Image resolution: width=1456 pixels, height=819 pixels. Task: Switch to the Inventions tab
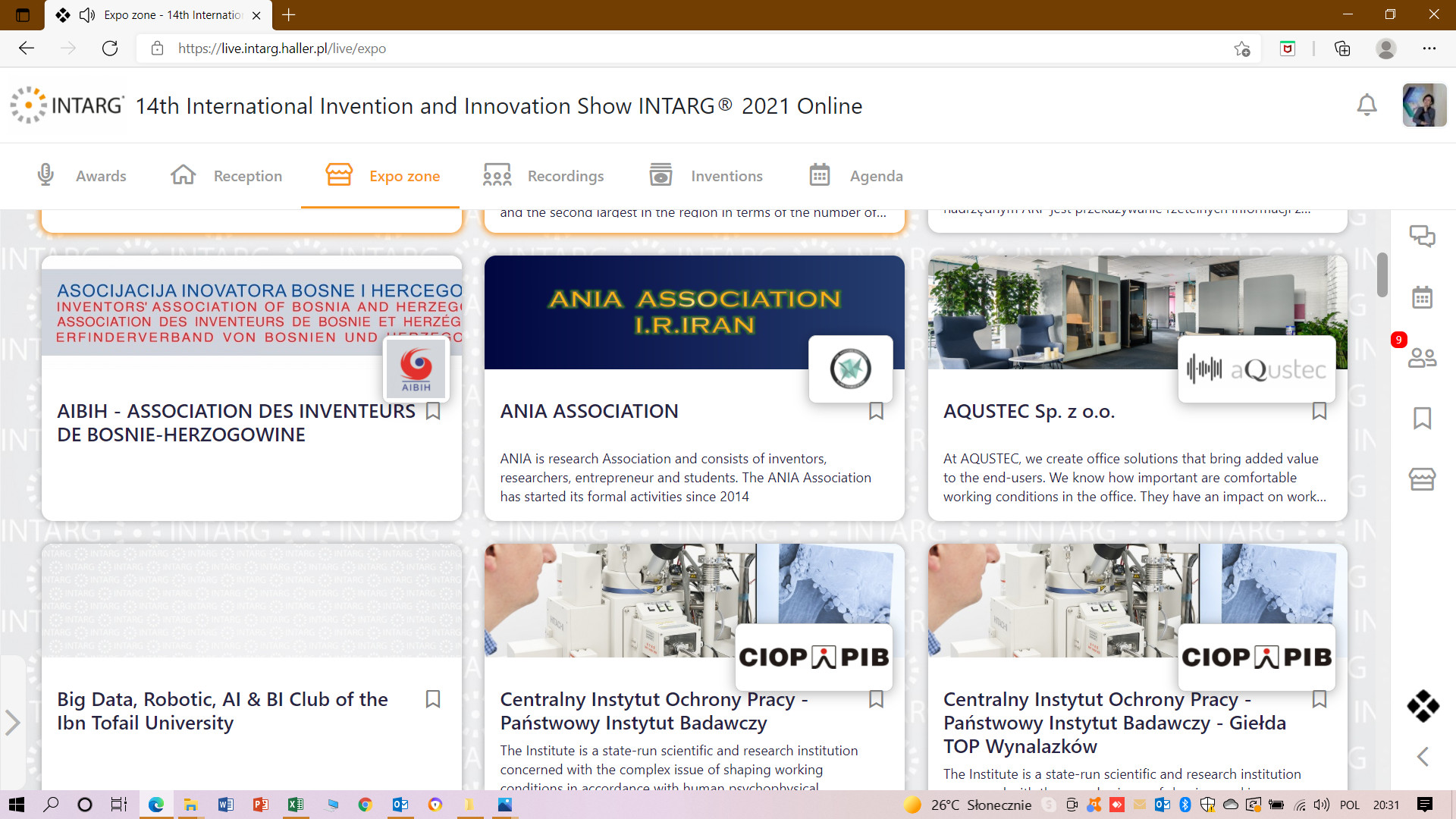point(706,176)
